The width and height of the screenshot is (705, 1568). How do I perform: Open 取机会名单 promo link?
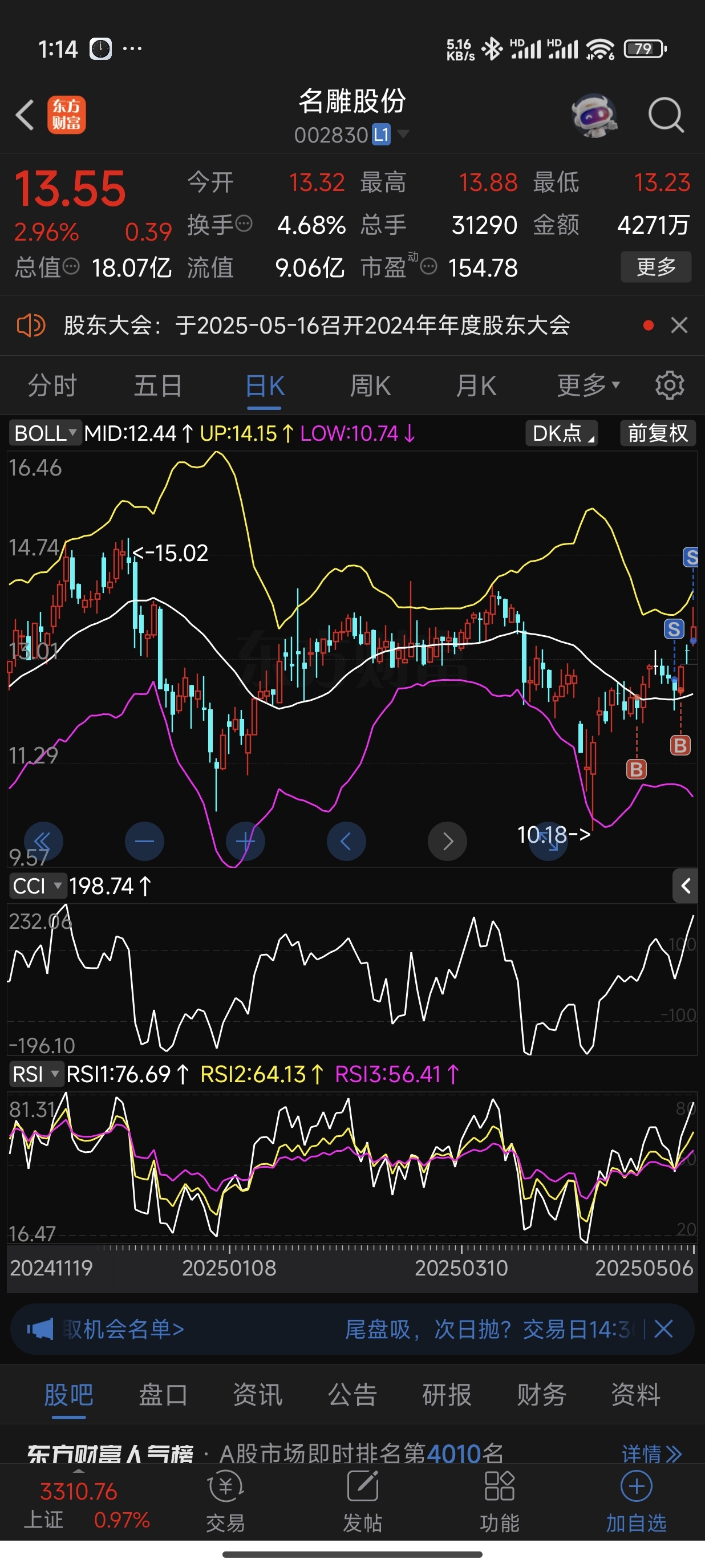(124, 1329)
